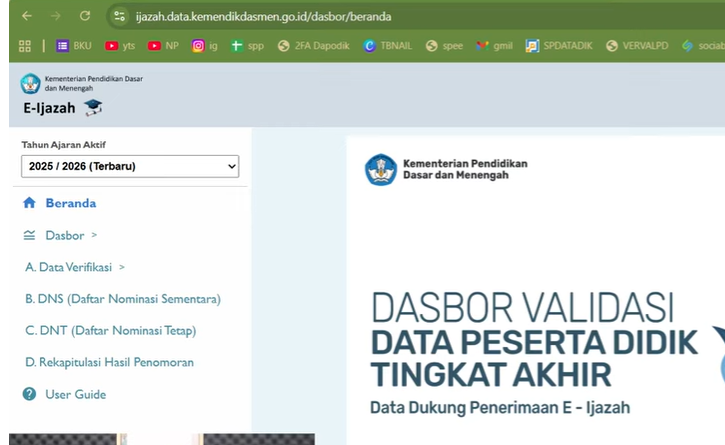The width and height of the screenshot is (725, 445).
Task: Open the ig Instagram bookmark
Action: (204, 46)
